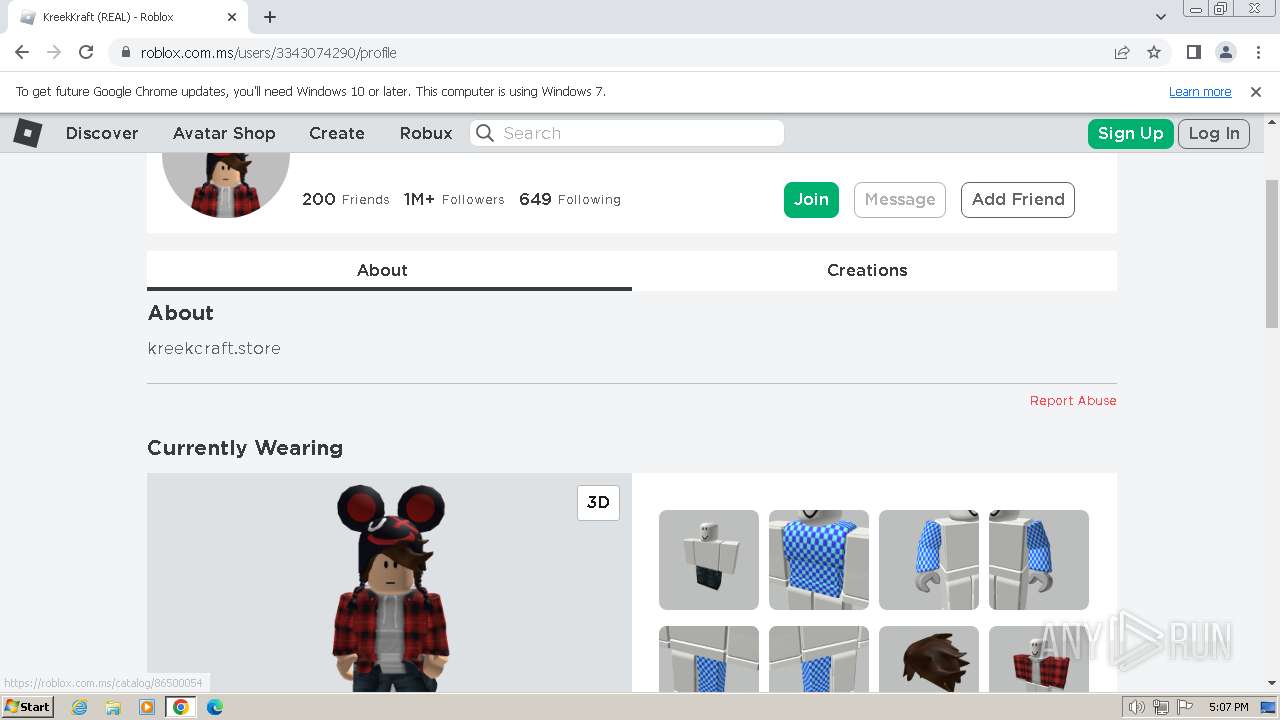This screenshot has width=1280, height=720.
Task: Click the profile avatar headshot
Action: (x=226, y=185)
